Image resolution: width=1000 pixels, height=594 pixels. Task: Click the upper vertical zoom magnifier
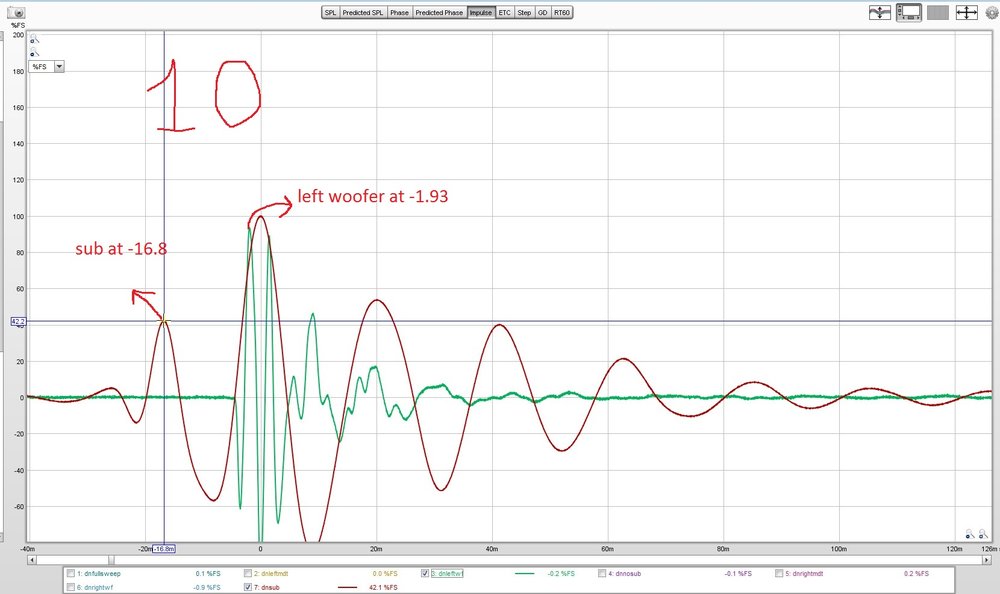tap(34, 40)
